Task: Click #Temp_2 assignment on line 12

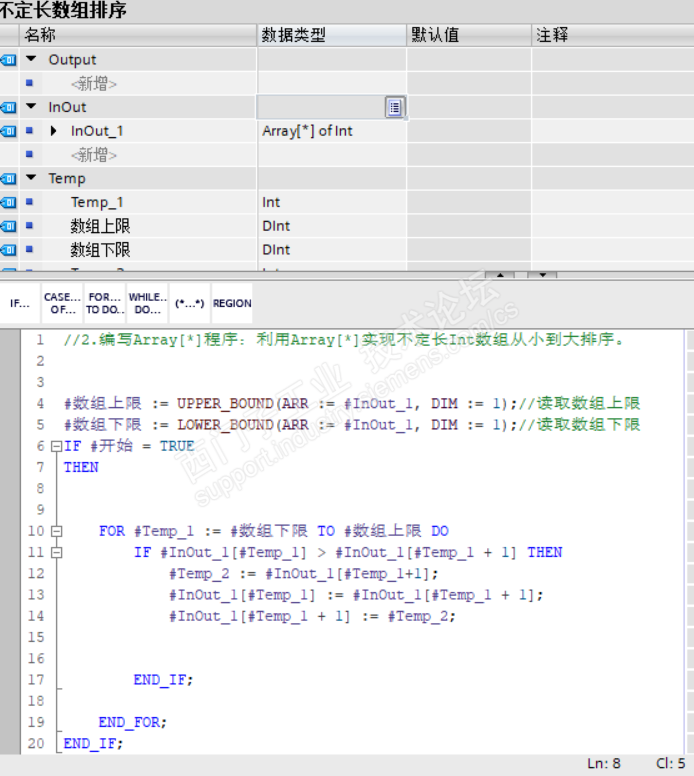Action: coord(303,574)
